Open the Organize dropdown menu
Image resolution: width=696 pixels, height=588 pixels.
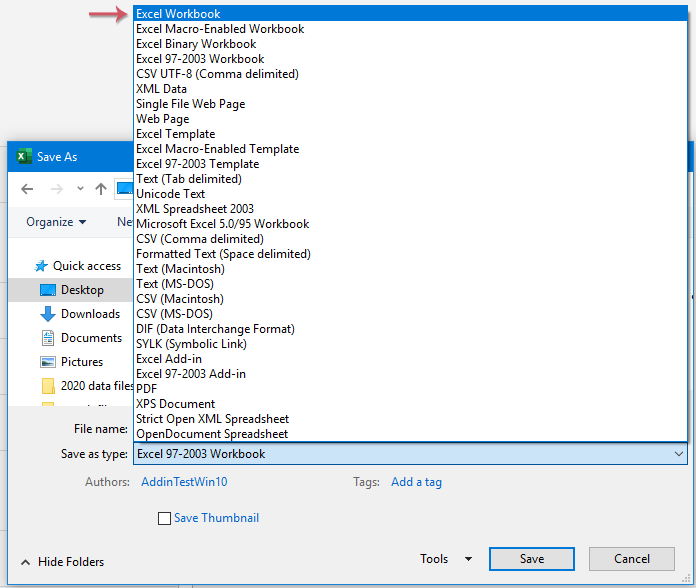tap(56, 222)
